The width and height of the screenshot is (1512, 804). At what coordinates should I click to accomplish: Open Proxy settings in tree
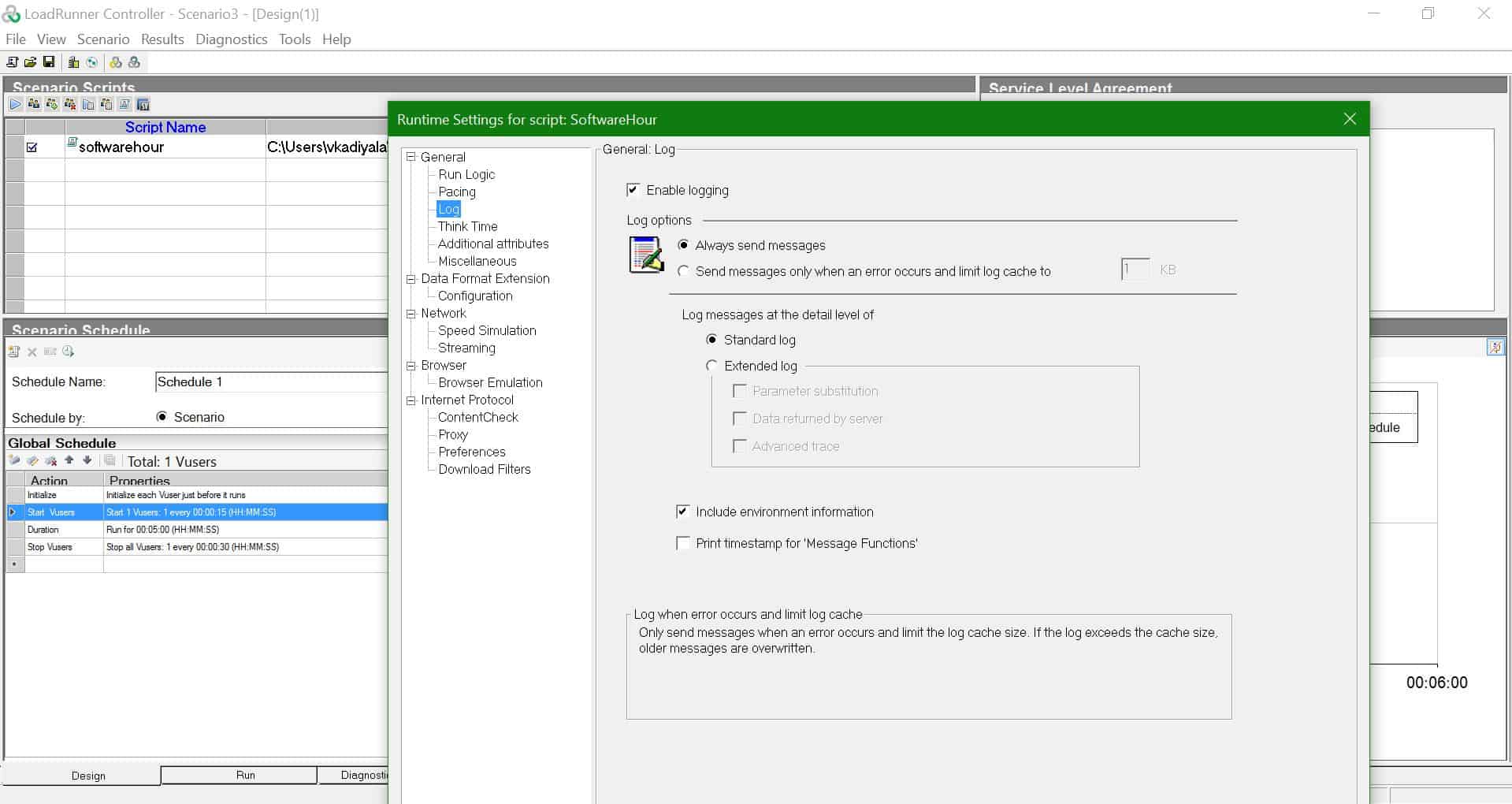[x=453, y=434]
